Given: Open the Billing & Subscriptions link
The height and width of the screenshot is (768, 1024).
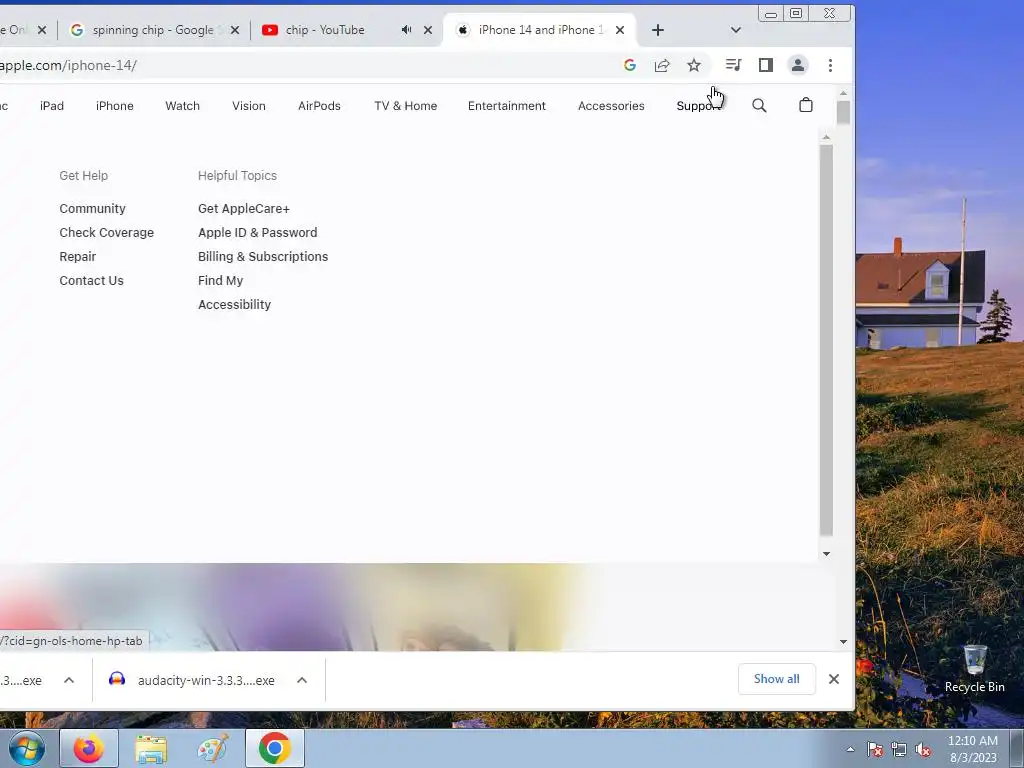Looking at the screenshot, I should (263, 257).
